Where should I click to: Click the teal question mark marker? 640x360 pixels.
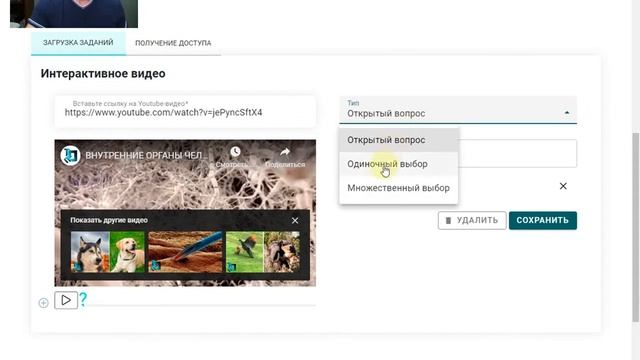coord(83,300)
